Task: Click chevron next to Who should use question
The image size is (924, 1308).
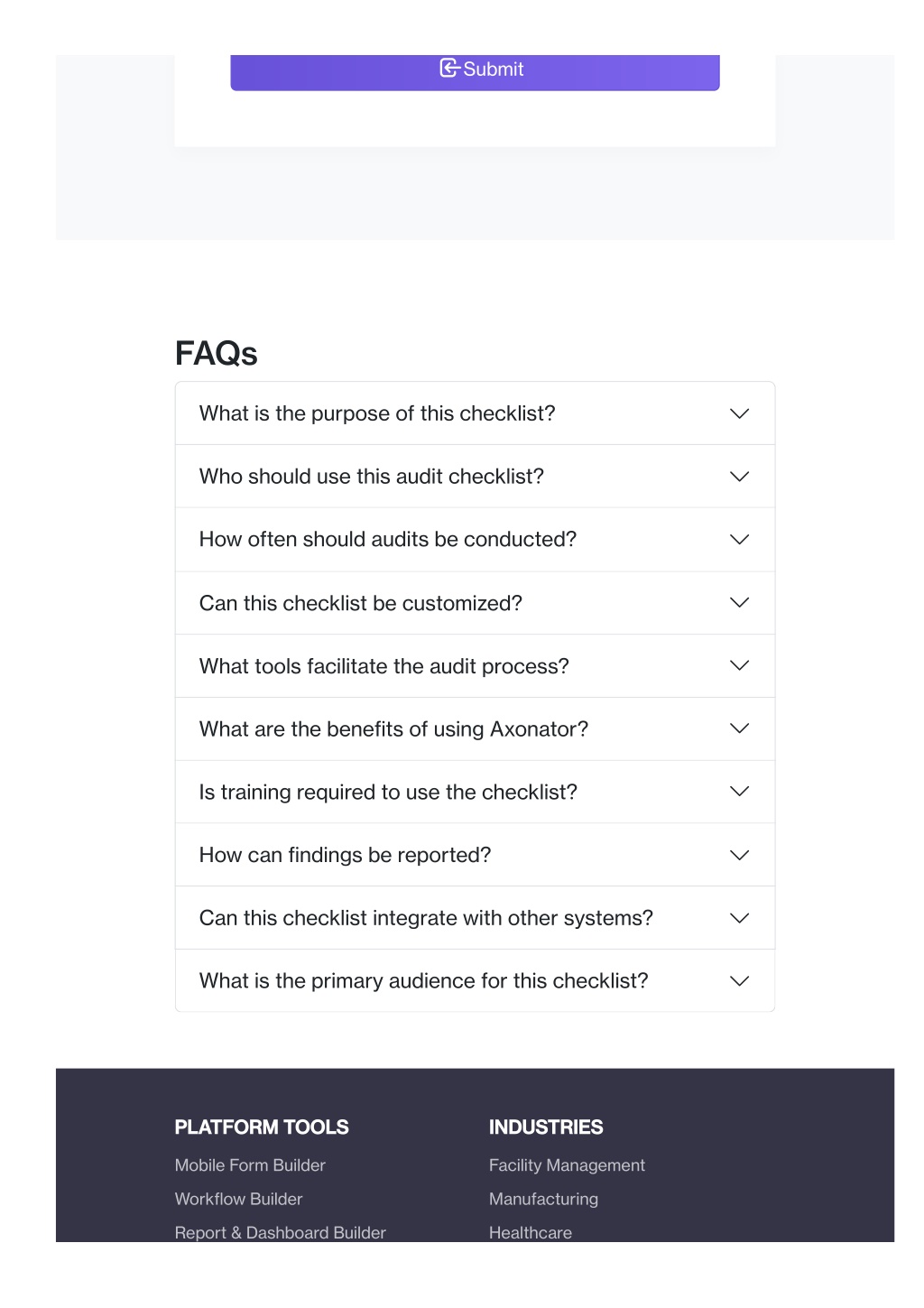Action: (739, 477)
